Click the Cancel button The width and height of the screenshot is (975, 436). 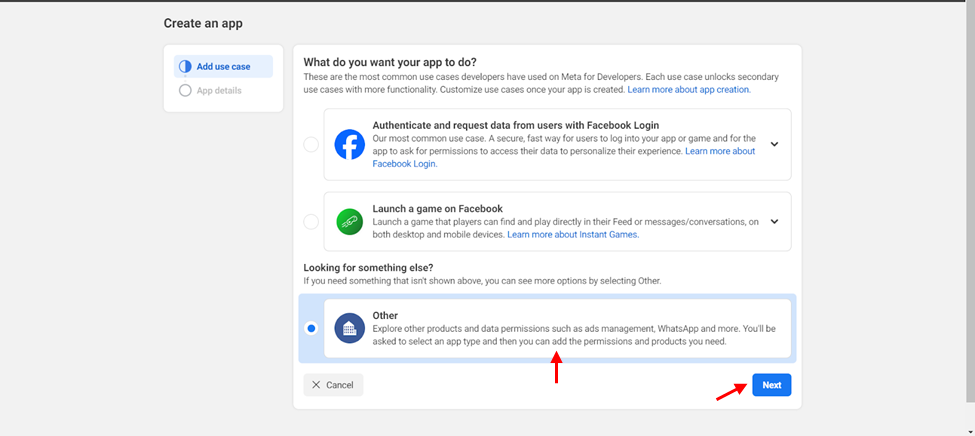pos(333,385)
